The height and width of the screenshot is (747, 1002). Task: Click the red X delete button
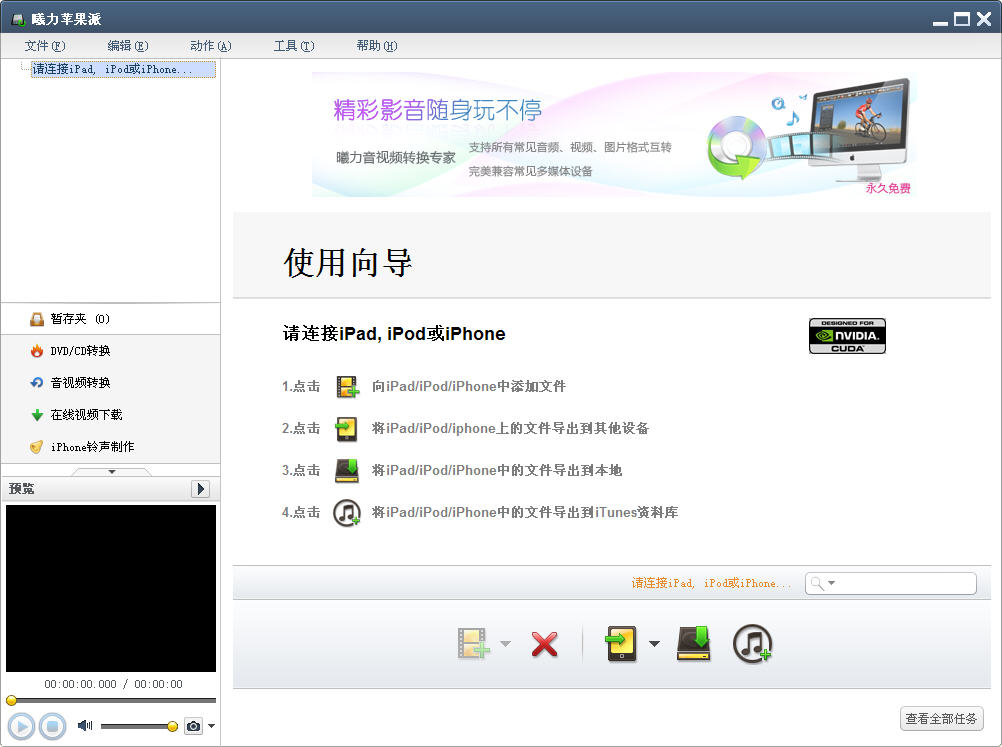pos(544,644)
